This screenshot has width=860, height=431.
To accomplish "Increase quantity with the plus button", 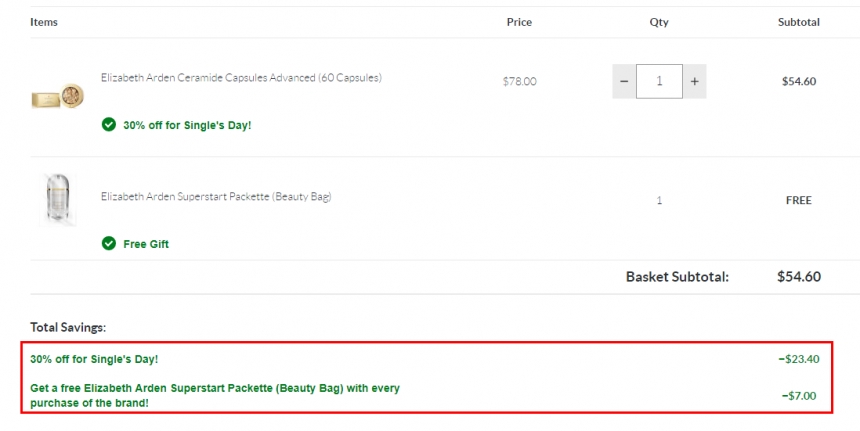I will pyautogui.click(x=694, y=82).
